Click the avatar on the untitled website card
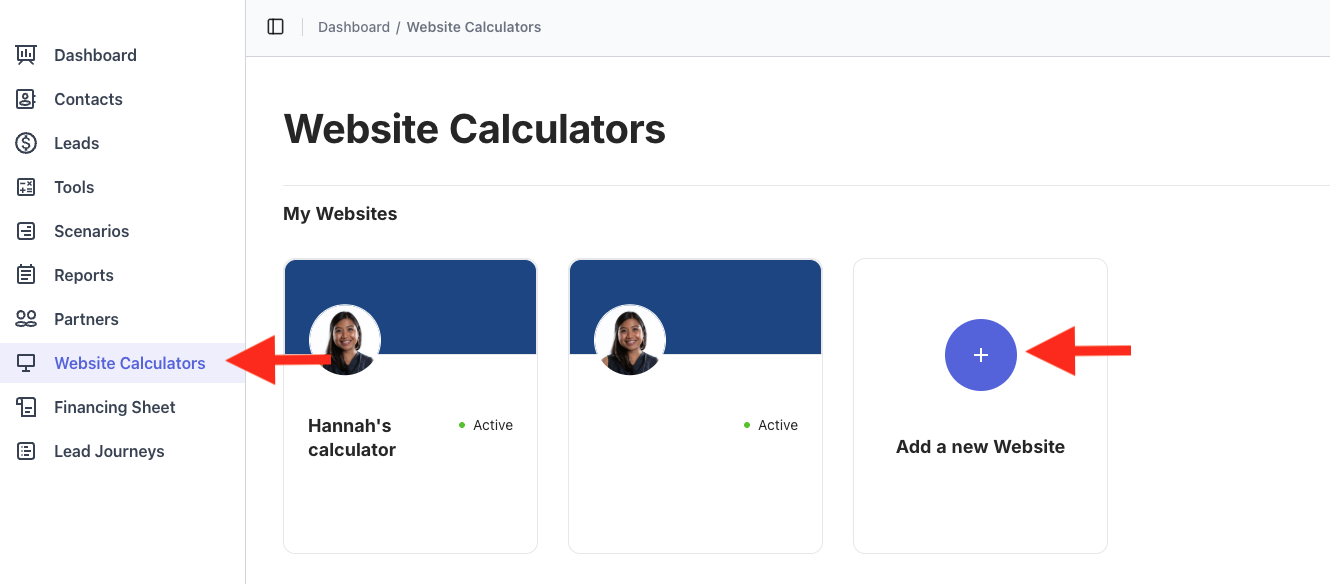 point(630,340)
